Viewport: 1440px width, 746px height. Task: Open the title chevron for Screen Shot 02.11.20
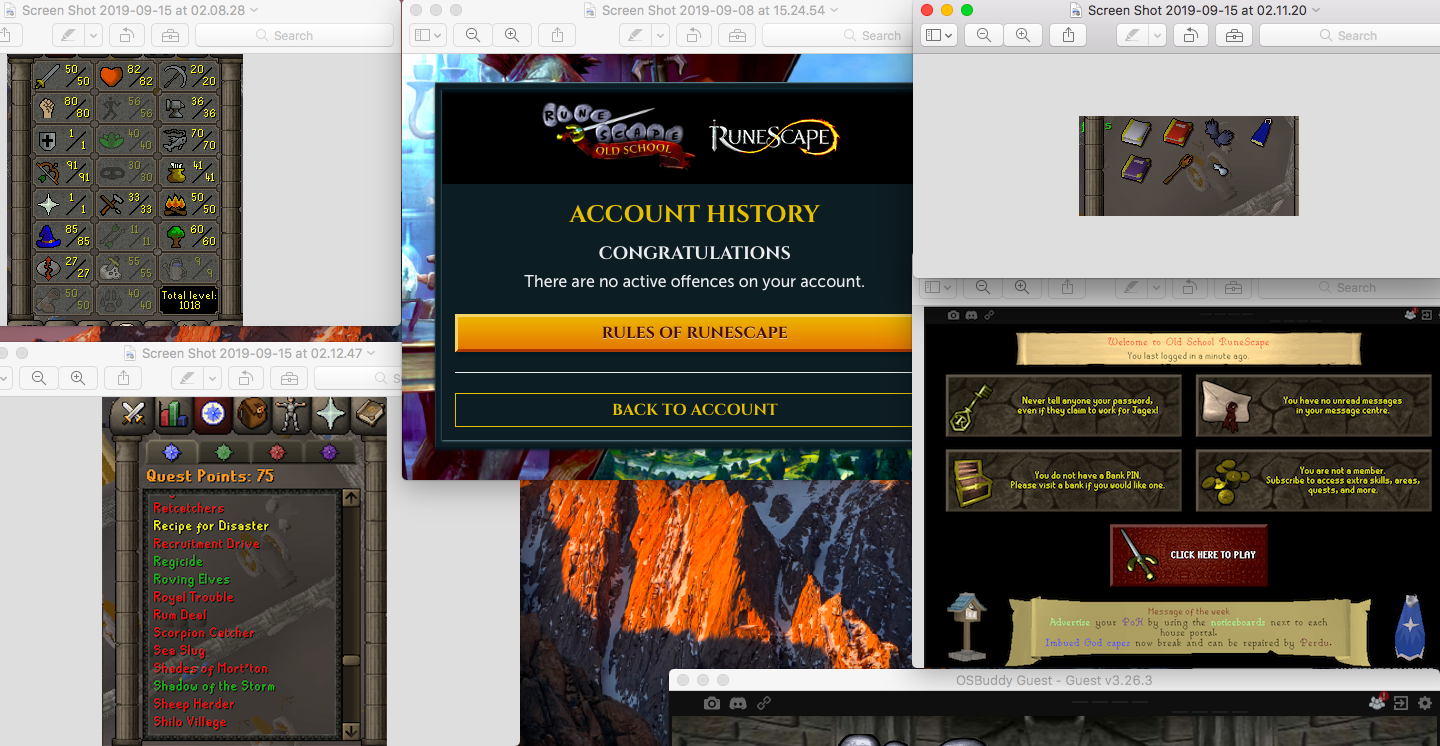[1315, 10]
